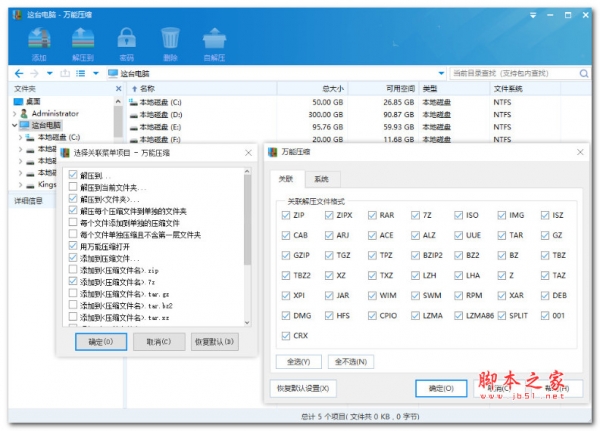Uncheck the RAR format checkbox
600x431 pixels.
(x=372, y=215)
